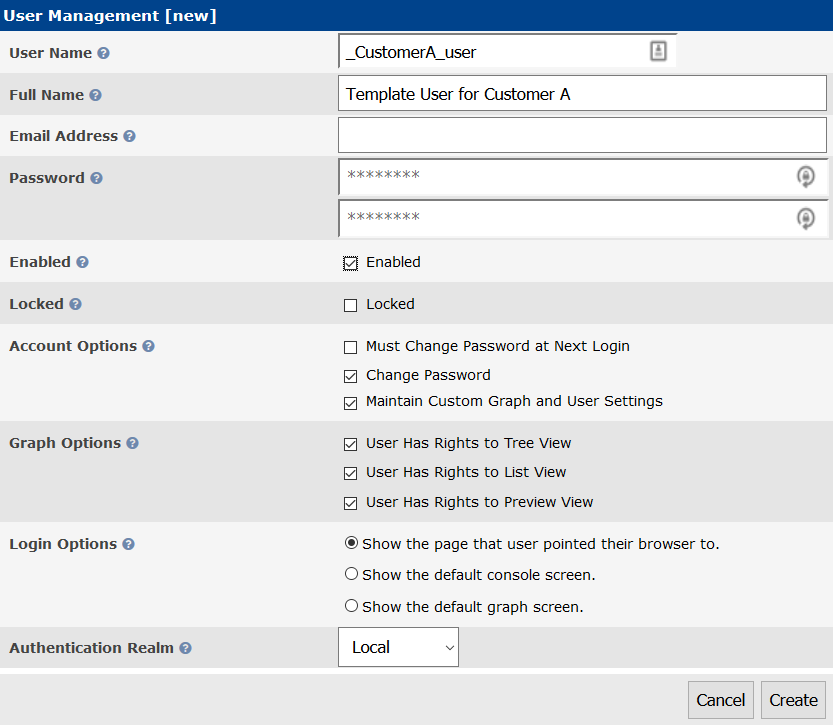Disable User Has Rights to Tree View
834x725 pixels.
pyautogui.click(x=351, y=444)
